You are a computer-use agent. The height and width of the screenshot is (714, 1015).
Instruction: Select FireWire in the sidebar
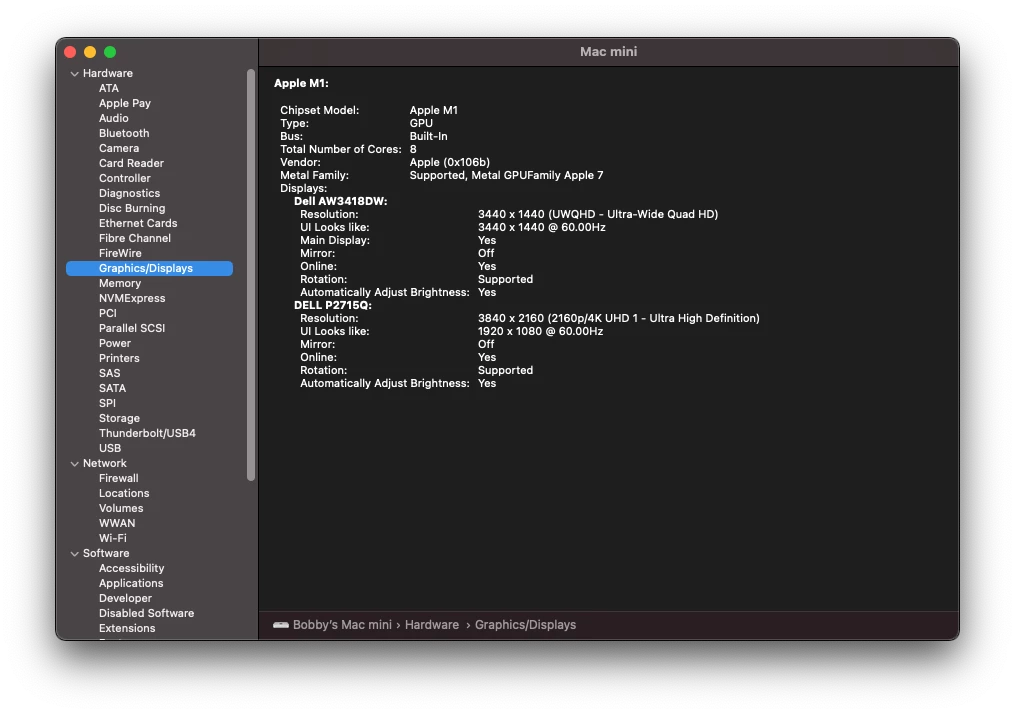[120, 253]
